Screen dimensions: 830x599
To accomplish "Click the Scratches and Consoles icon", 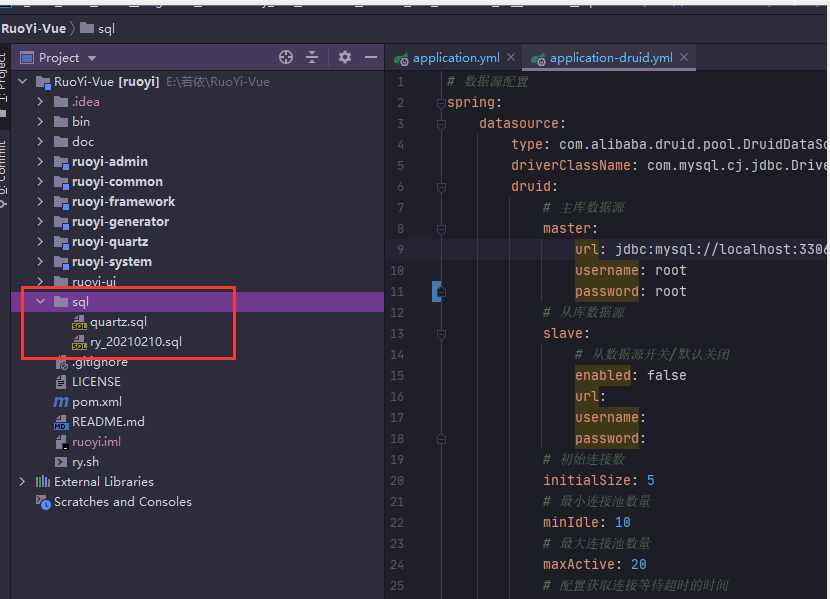I will pyautogui.click(x=43, y=502).
